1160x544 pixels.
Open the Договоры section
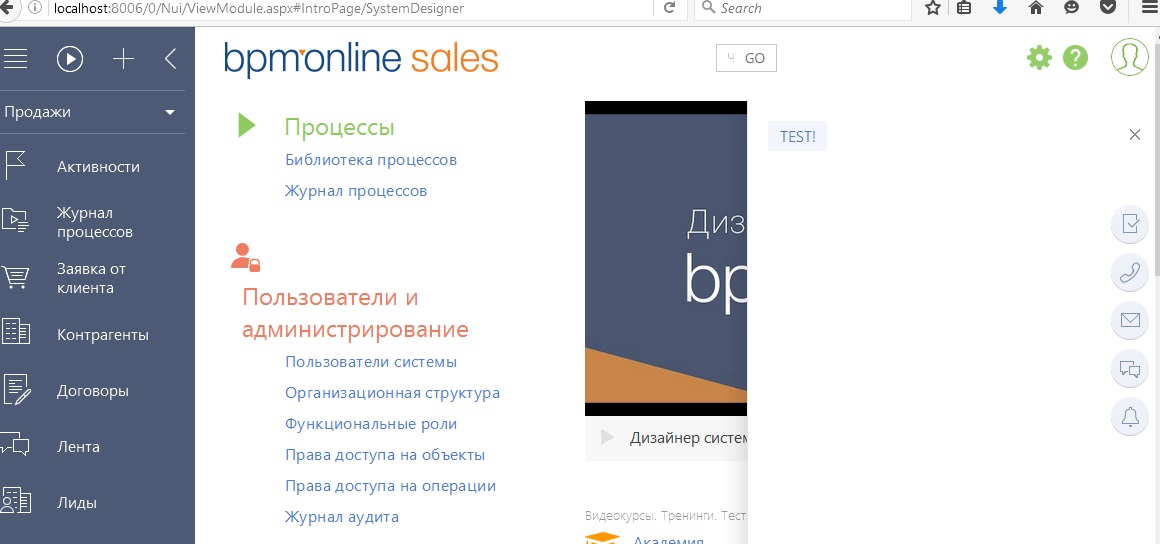(93, 391)
